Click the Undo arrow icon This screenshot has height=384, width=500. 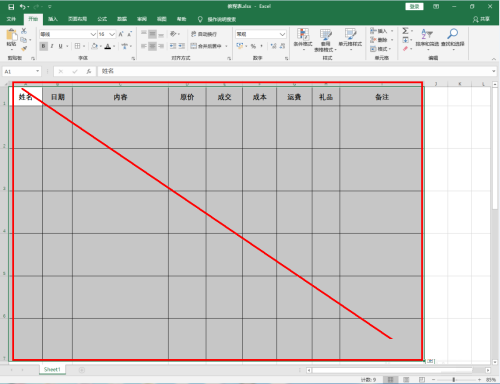point(23,7)
